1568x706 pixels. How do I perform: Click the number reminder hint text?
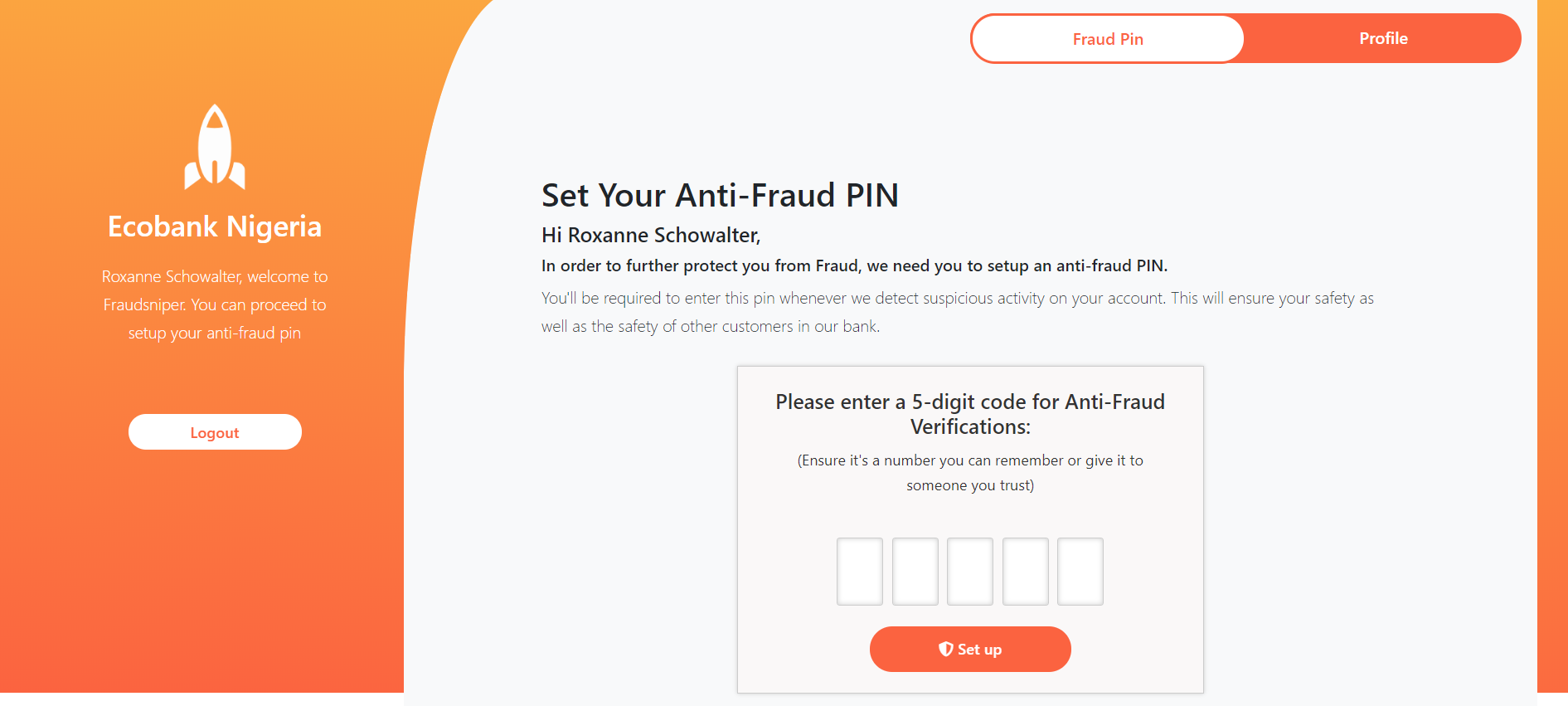(x=970, y=473)
